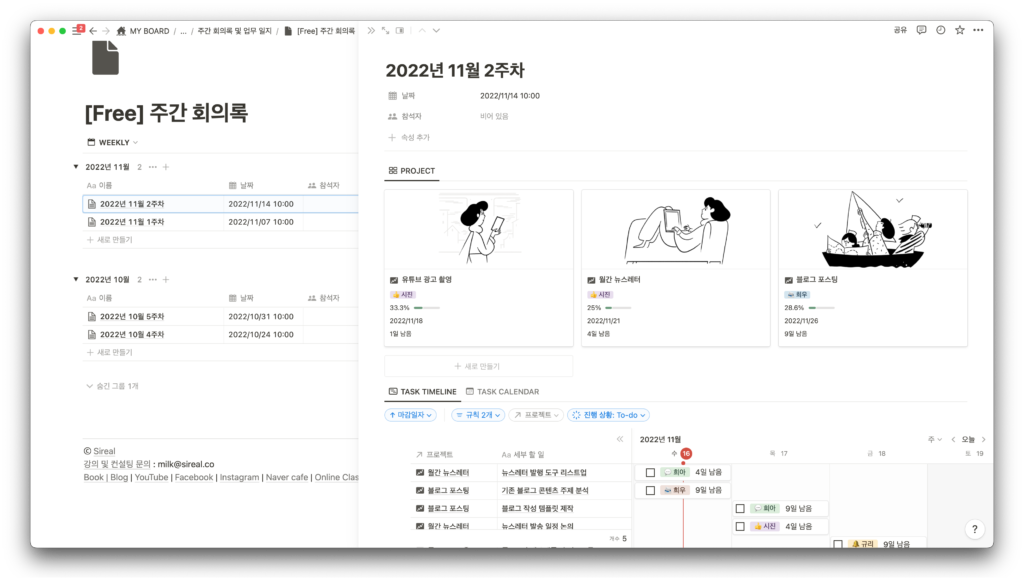Check the 뉴스레터 발행 도구 리스트업 task checkbox

(650, 472)
